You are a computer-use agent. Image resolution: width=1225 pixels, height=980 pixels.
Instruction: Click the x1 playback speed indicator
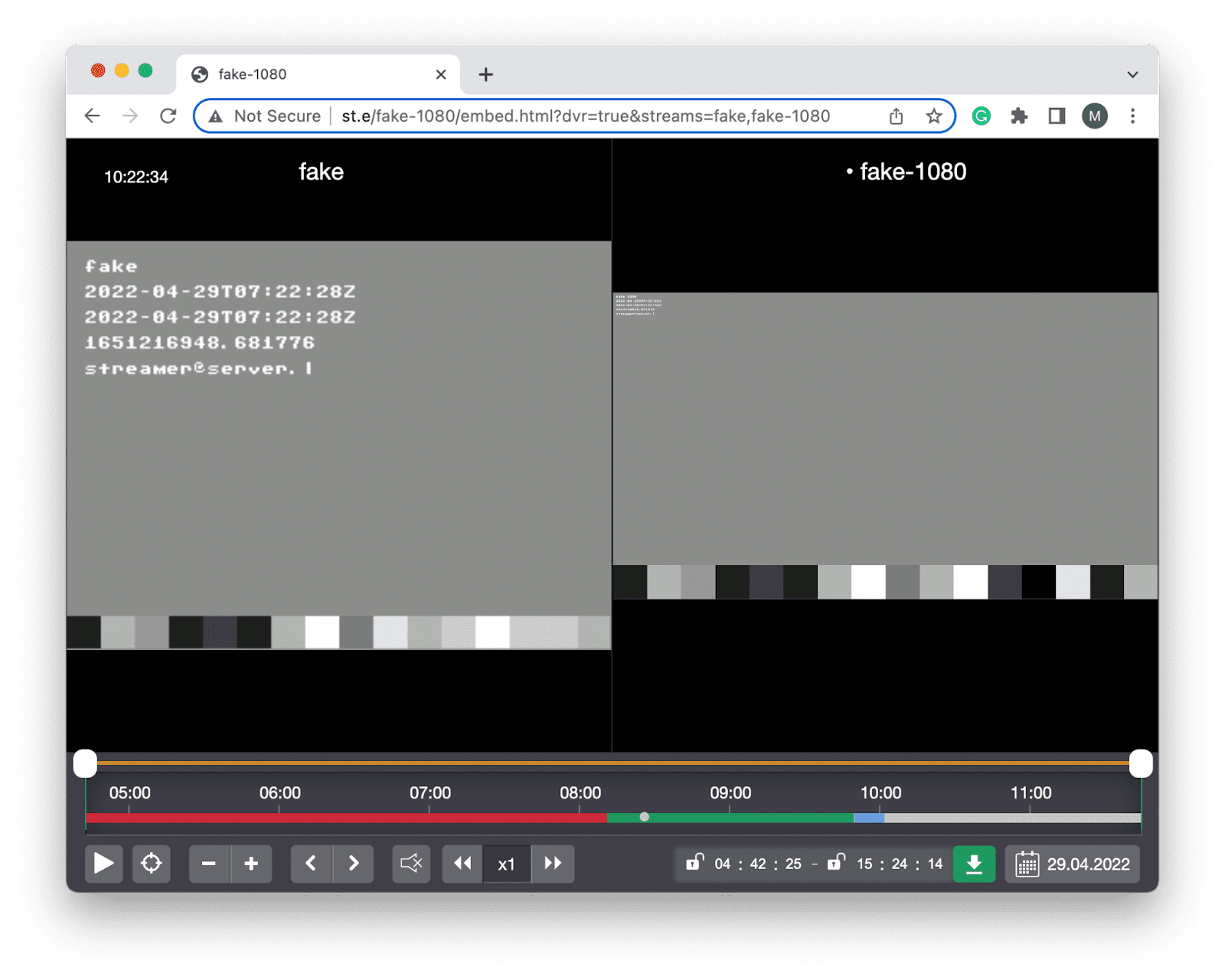(507, 864)
